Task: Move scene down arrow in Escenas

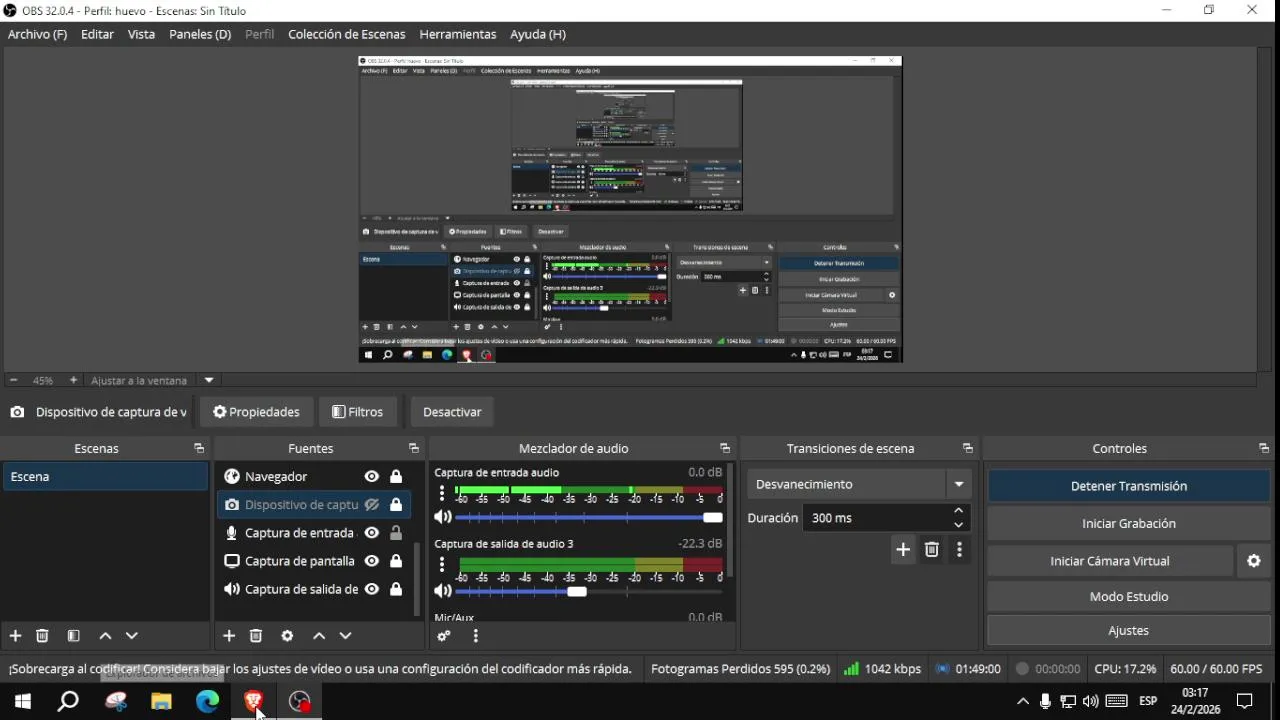Action: (131, 636)
